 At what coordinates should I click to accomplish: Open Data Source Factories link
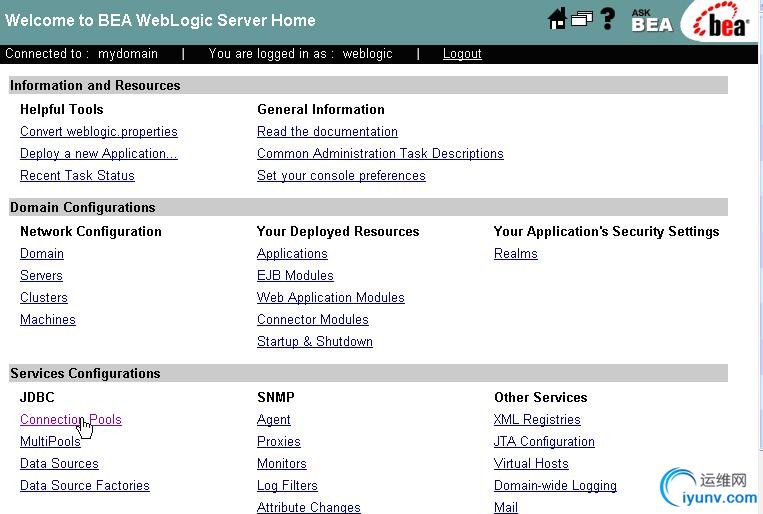click(x=85, y=485)
